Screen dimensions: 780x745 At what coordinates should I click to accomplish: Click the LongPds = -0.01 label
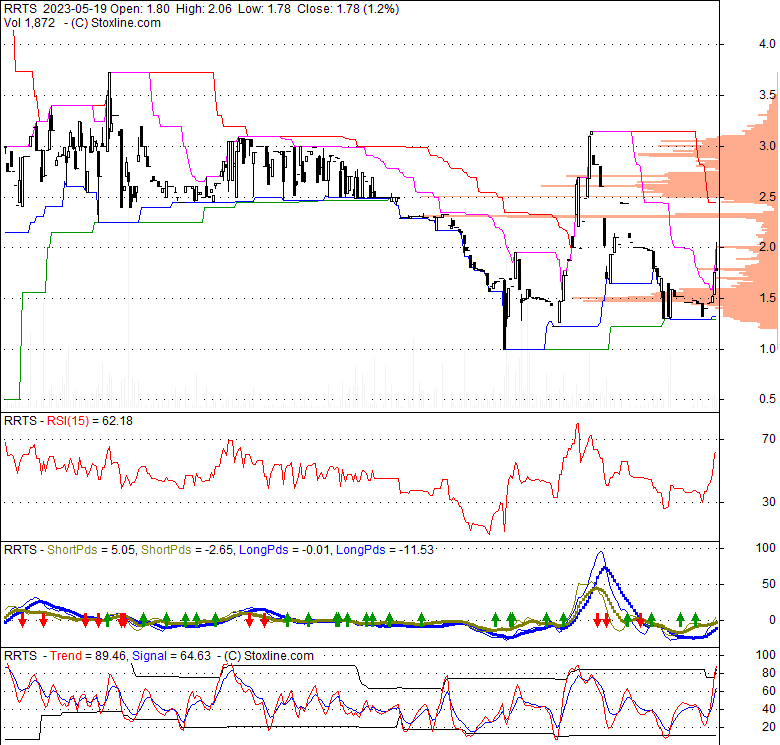coord(284,550)
